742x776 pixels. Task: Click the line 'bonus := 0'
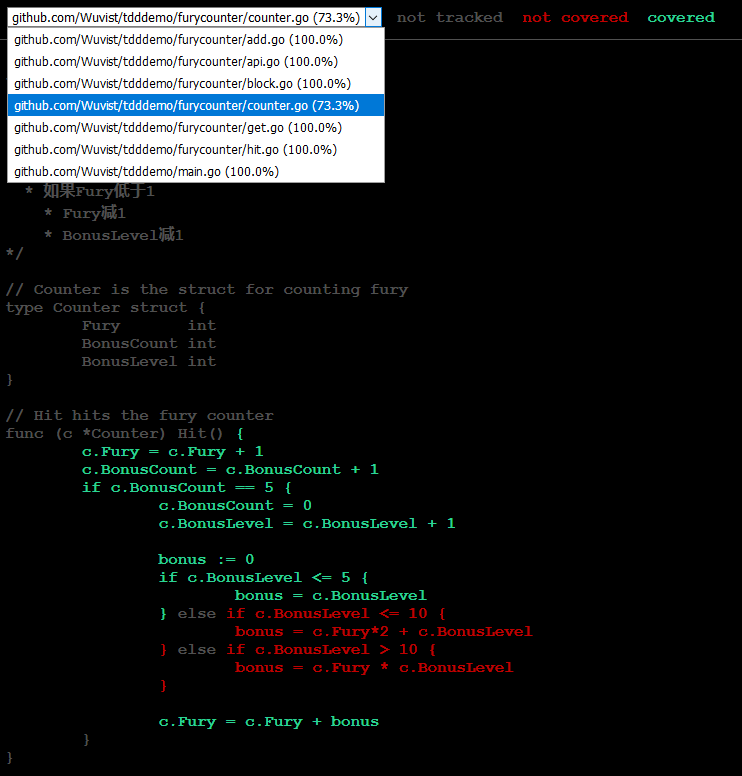[206, 560]
